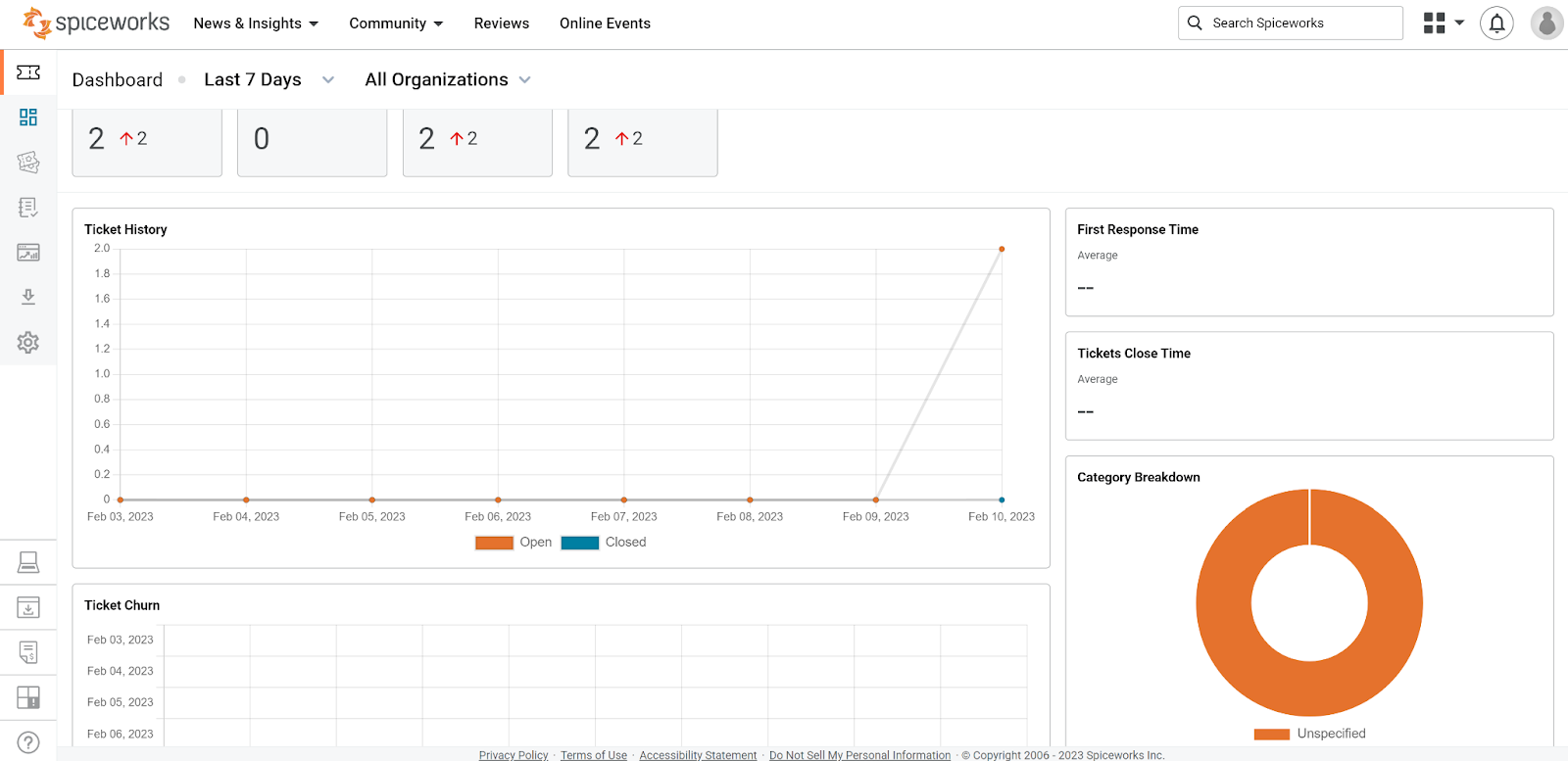The image size is (1568, 761).
Task: Open the settings gear in sidebar
Action: (28, 342)
